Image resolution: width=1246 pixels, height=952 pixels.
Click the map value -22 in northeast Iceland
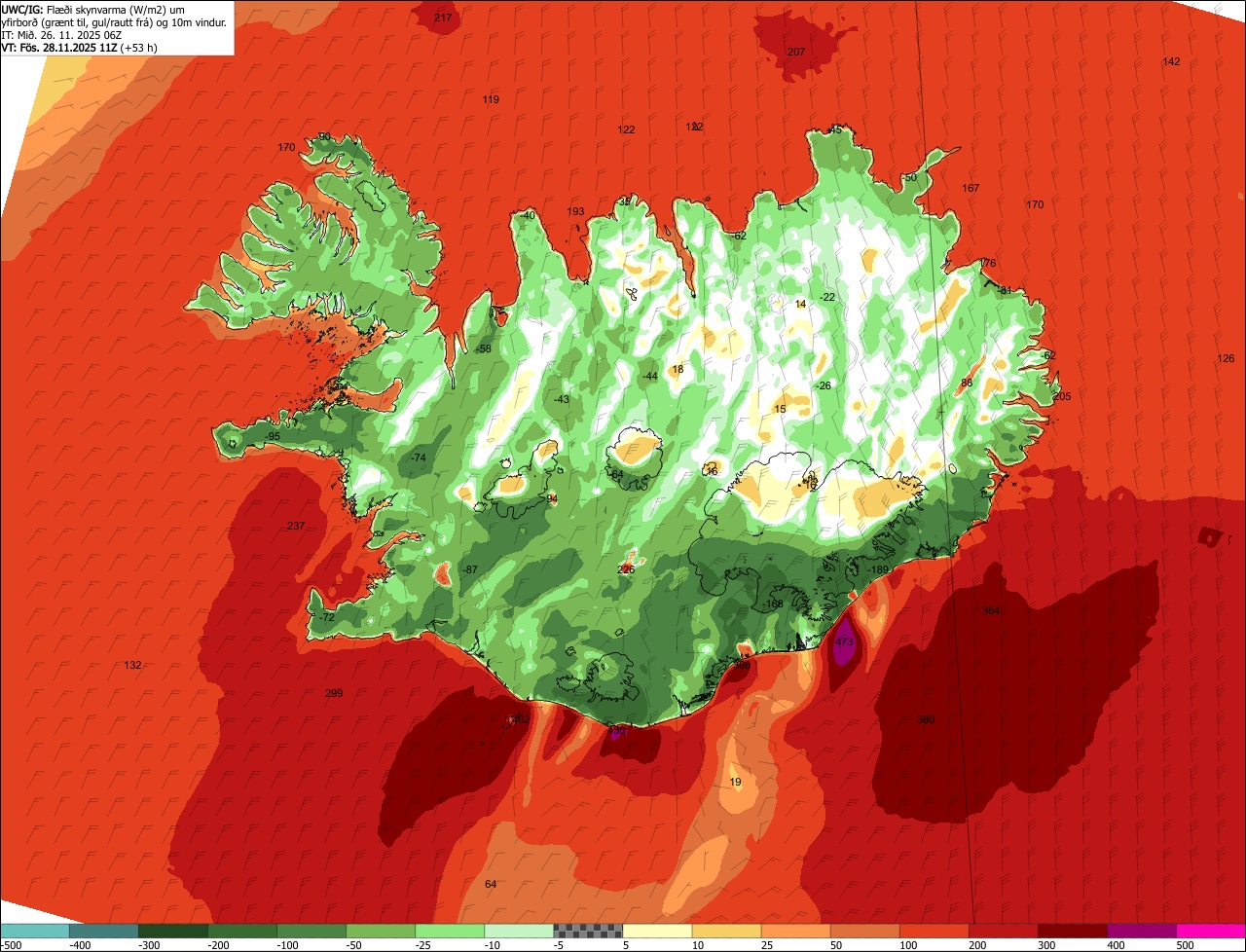coord(827,297)
